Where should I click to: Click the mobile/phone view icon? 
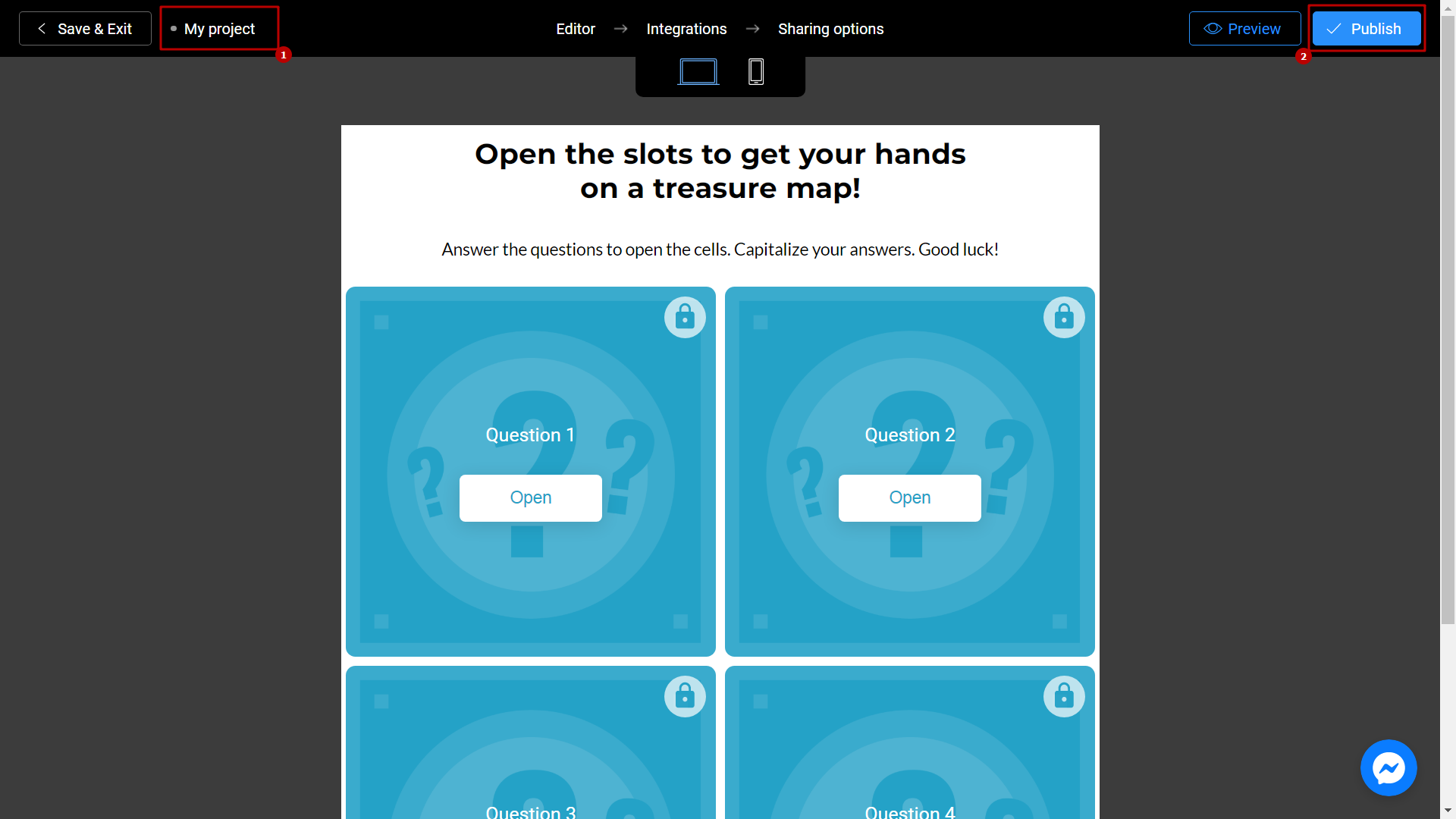point(756,73)
